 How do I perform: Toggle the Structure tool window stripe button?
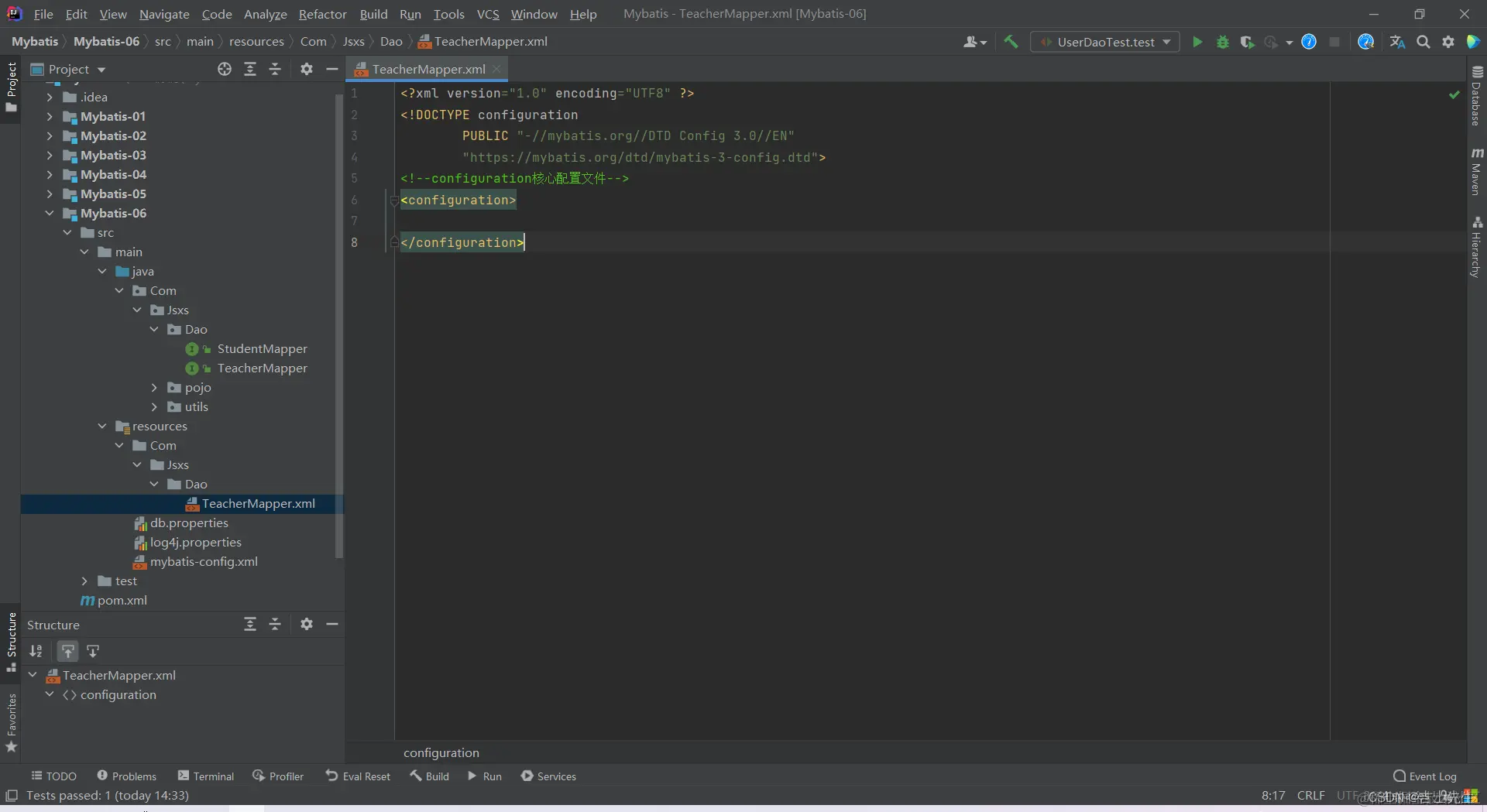(11, 642)
